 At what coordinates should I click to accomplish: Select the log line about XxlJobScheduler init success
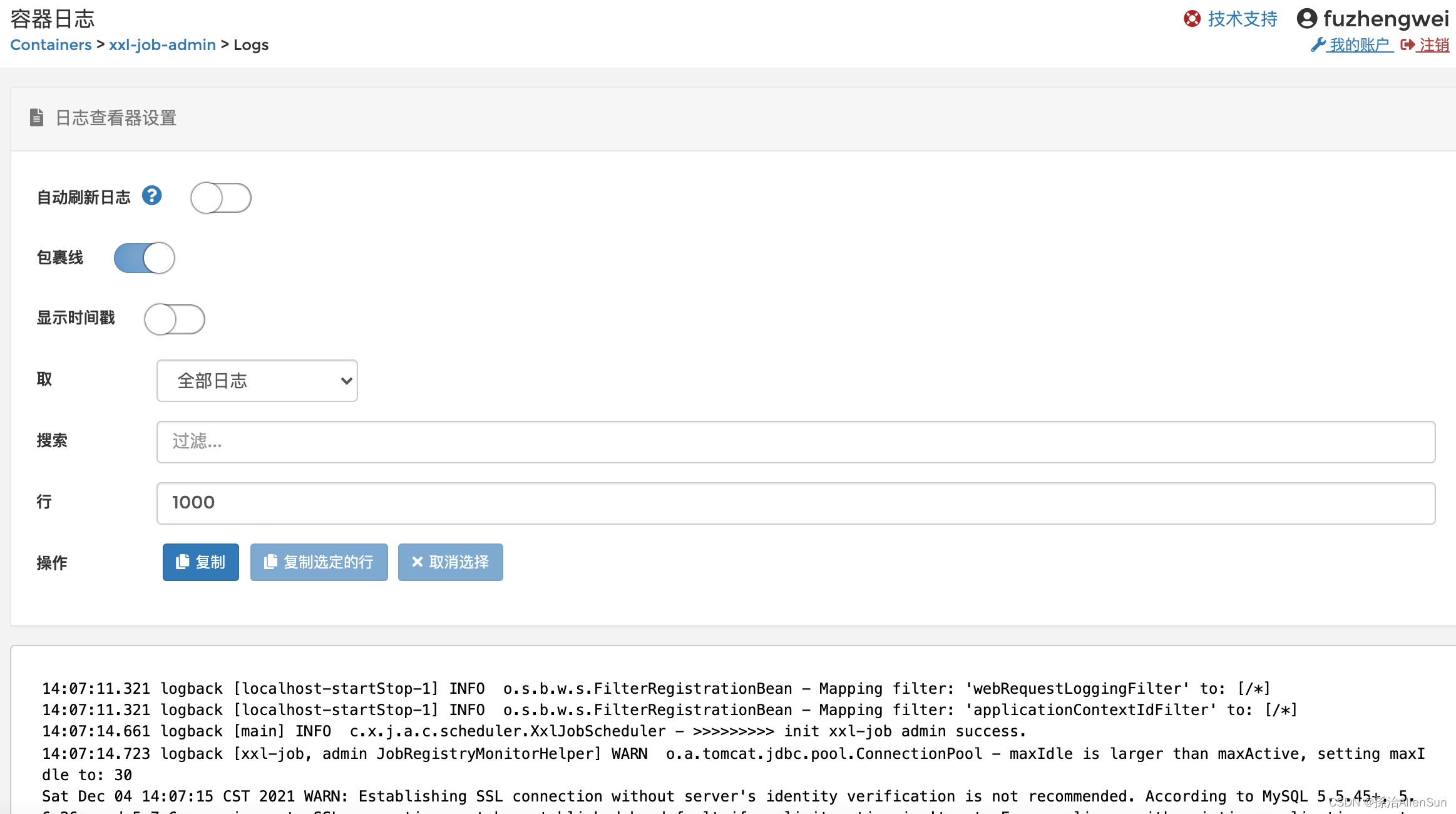tap(533, 731)
